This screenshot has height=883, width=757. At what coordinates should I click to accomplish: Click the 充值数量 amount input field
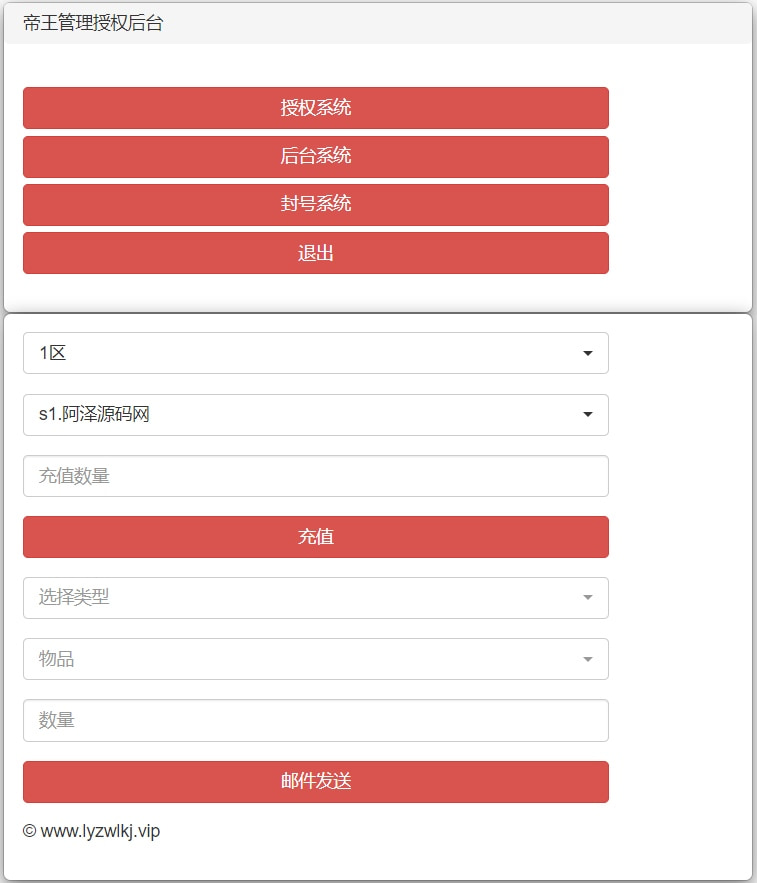click(315, 476)
